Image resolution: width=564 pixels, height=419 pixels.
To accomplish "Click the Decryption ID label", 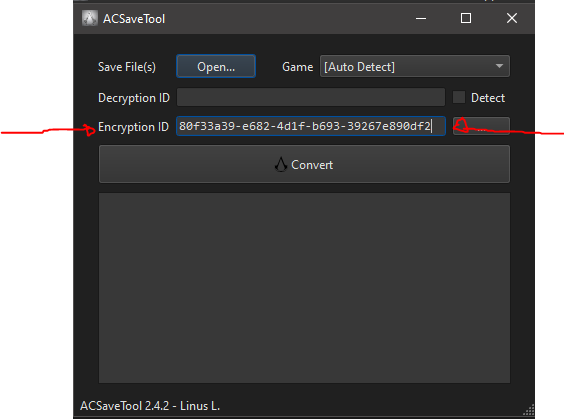I will coord(134,98).
